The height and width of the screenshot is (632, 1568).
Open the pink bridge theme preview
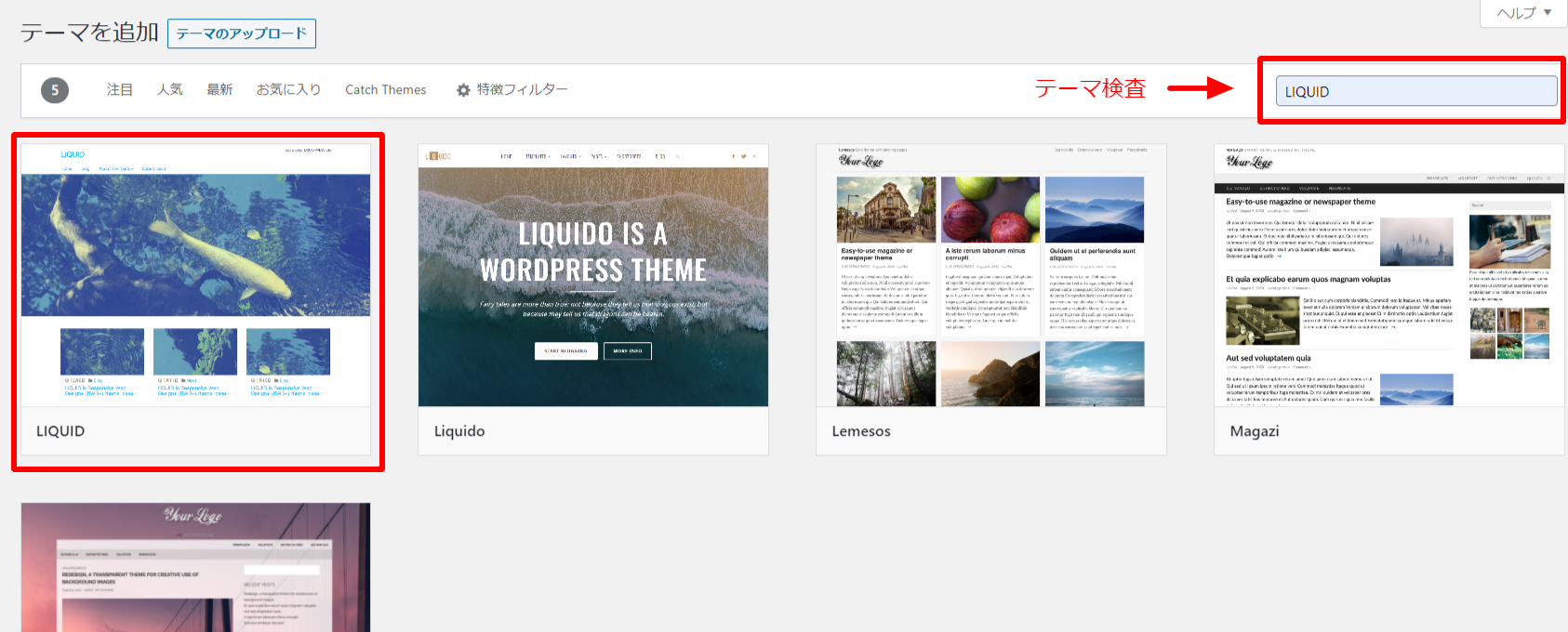pos(195,568)
